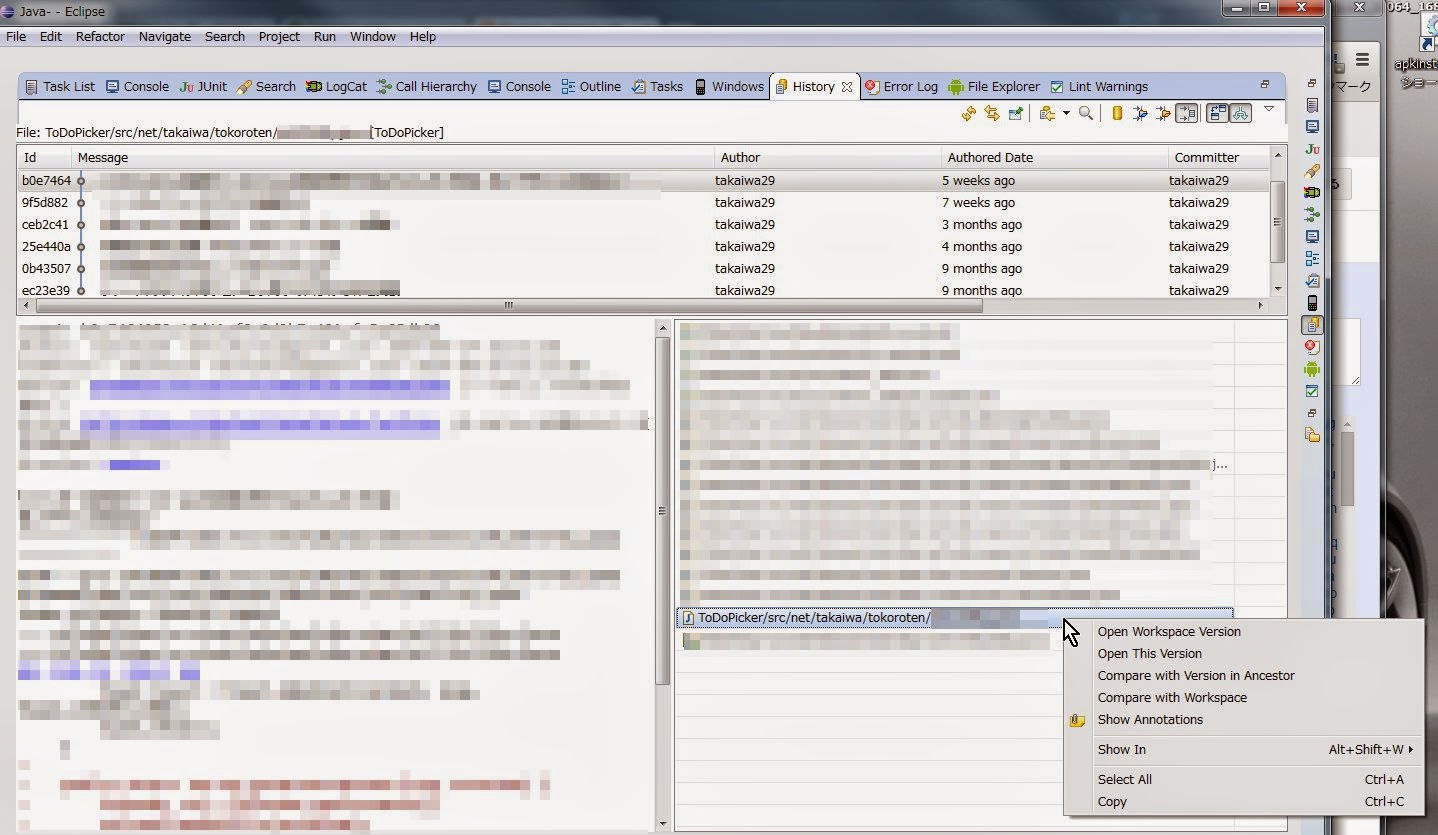Viewport: 1438px width, 835px height.
Task: Switch to the Error Log tab
Action: tap(901, 86)
